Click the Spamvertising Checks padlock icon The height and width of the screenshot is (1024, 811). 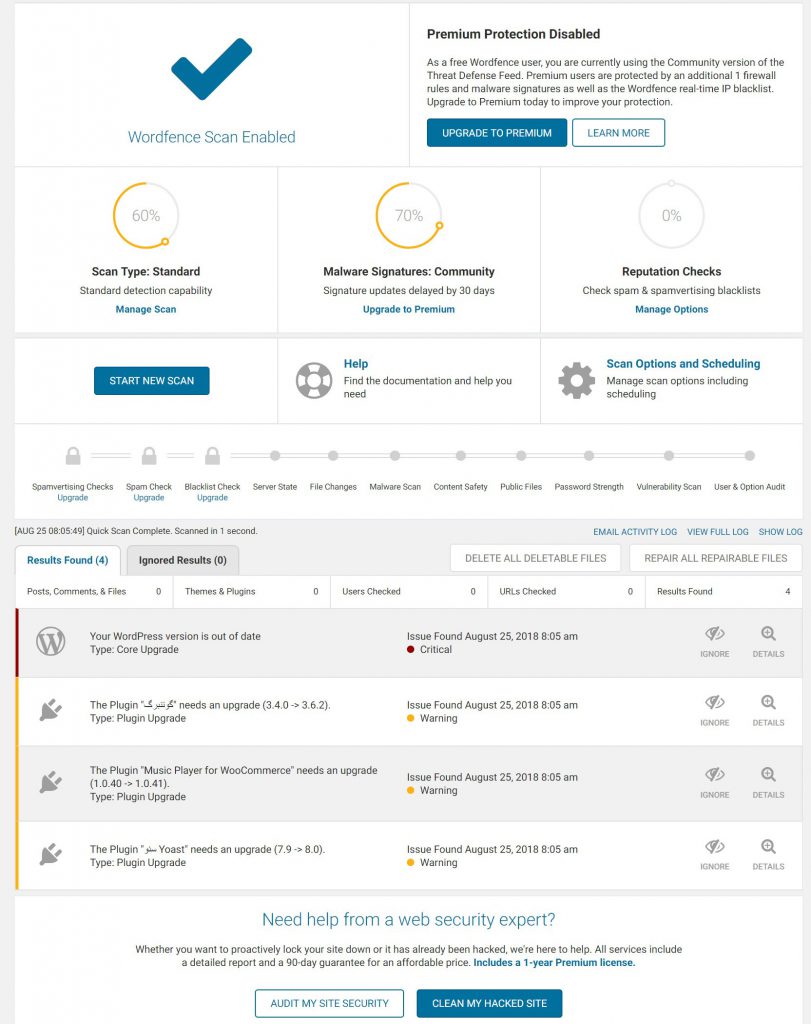pyautogui.click(x=73, y=456)
